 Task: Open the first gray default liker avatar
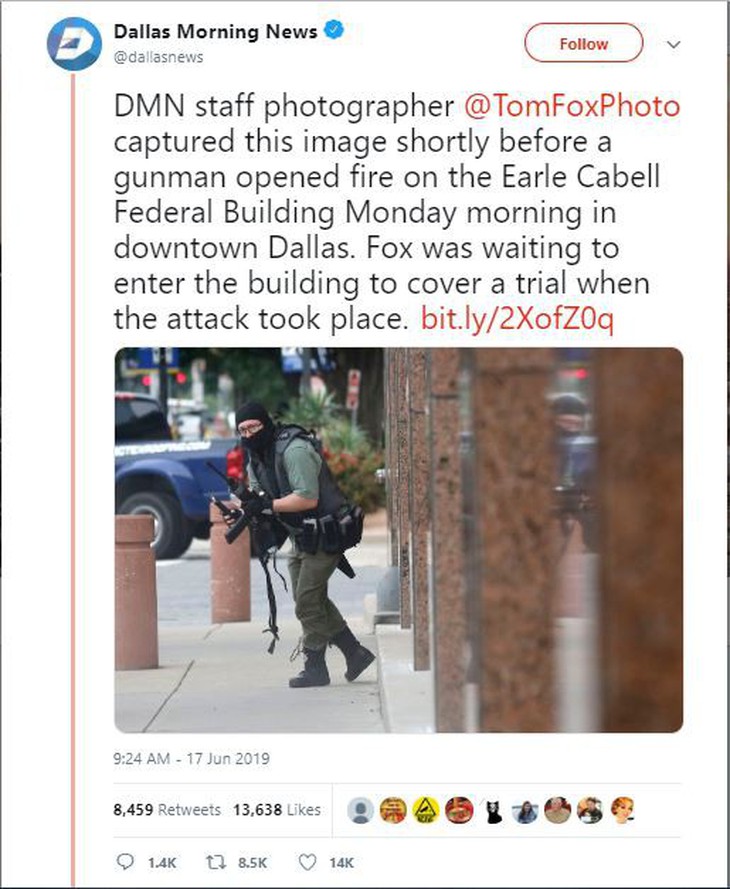tap(360, 810)
